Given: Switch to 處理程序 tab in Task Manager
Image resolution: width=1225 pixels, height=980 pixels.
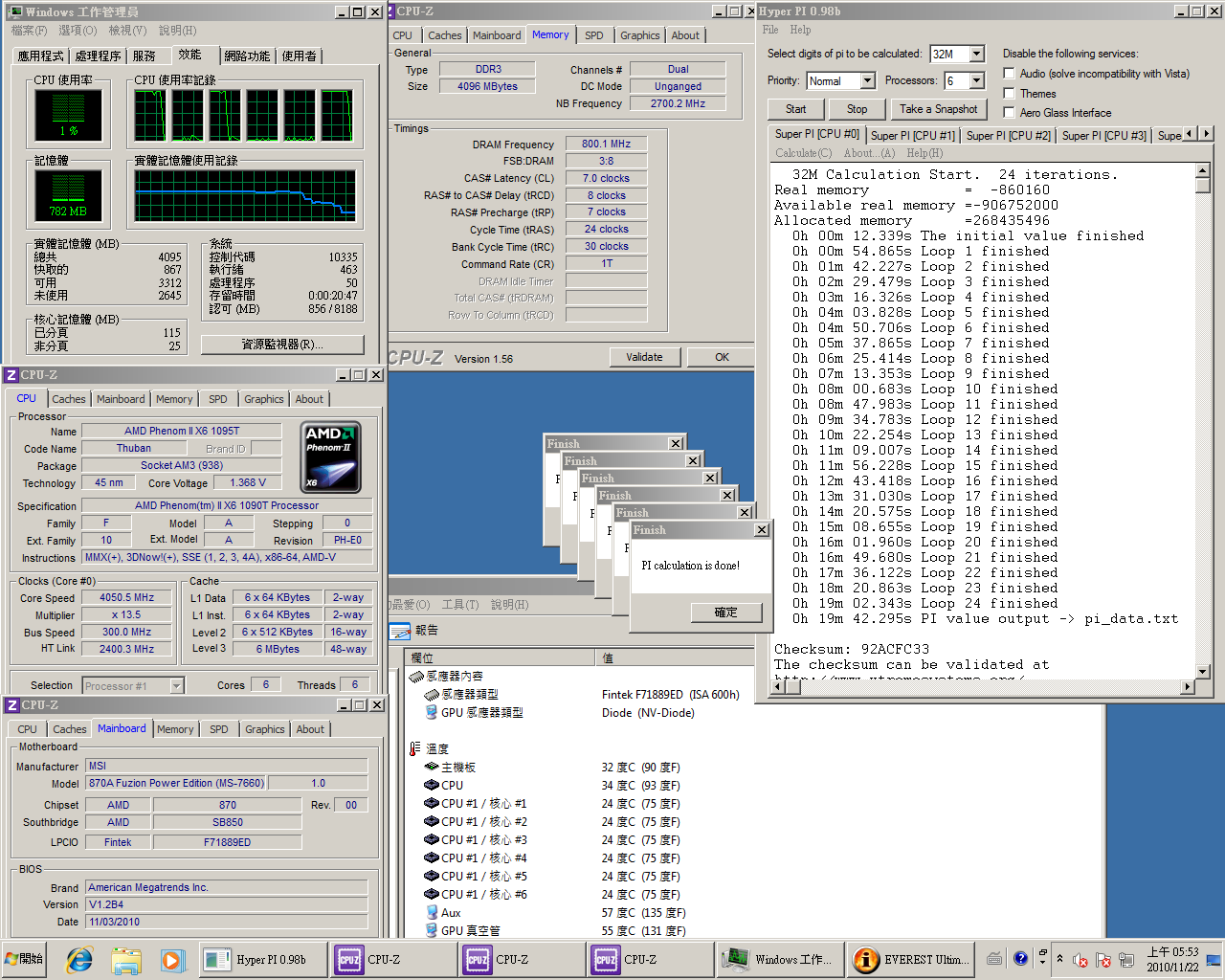Looking at the screenshot, I should pos(98,56).
